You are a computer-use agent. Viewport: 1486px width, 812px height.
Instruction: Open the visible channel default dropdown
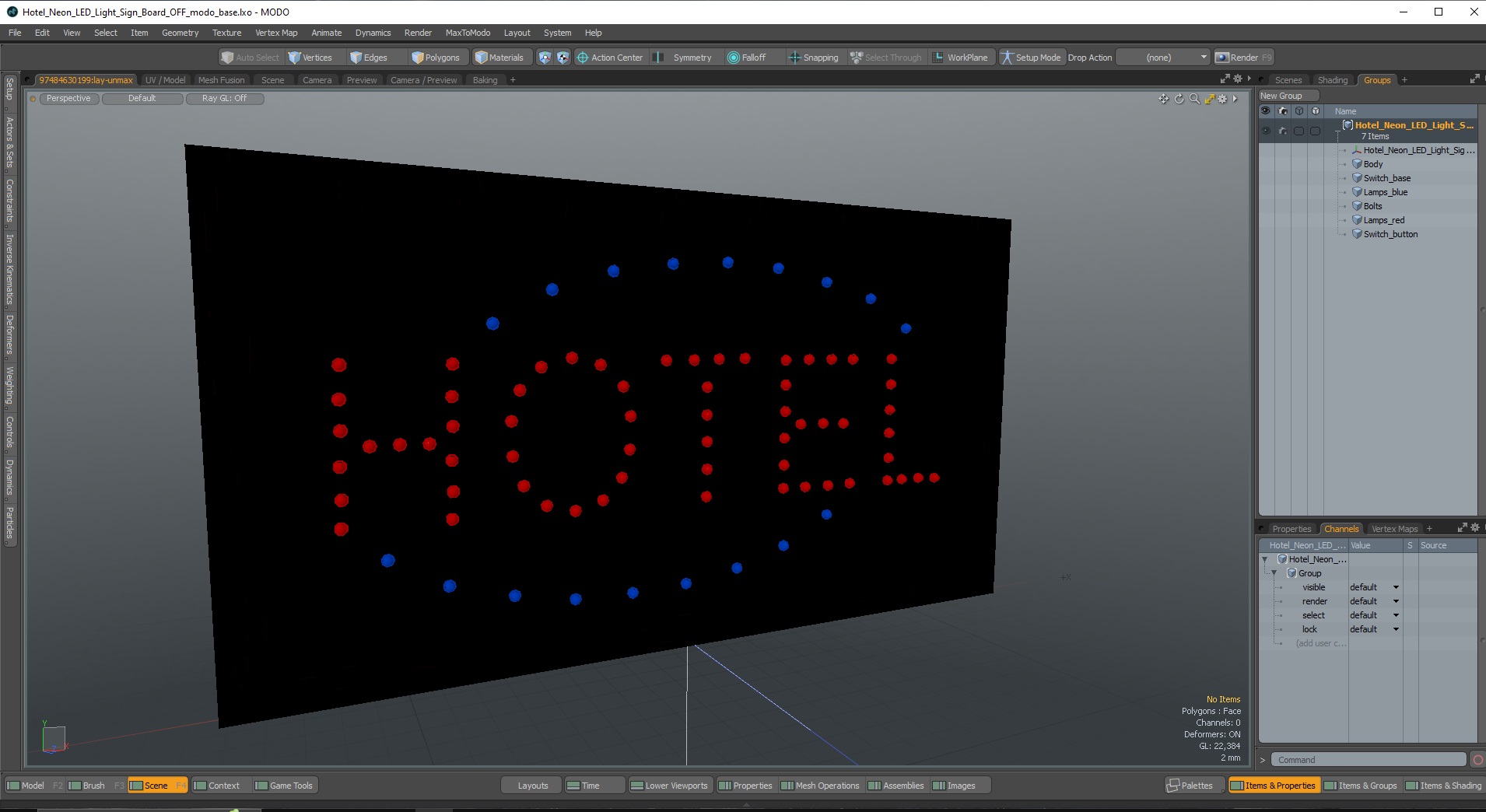[1375, 587]
